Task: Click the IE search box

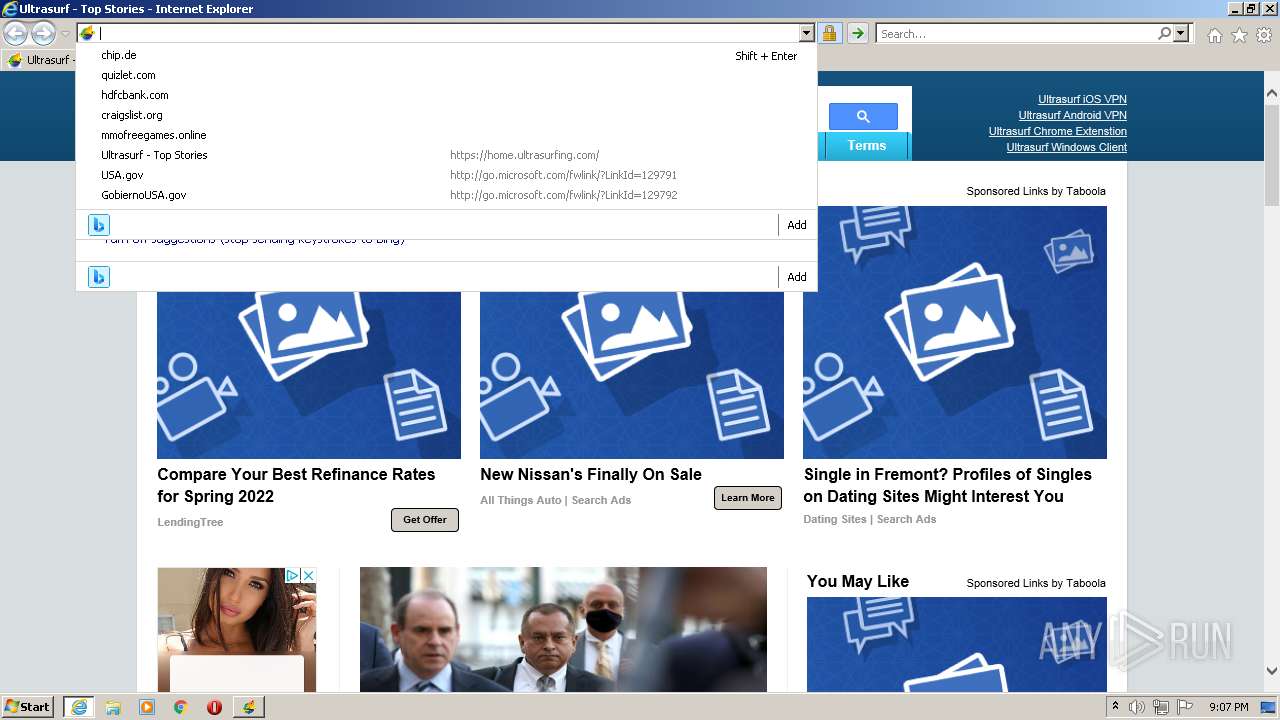Action: click(1017, 33)
